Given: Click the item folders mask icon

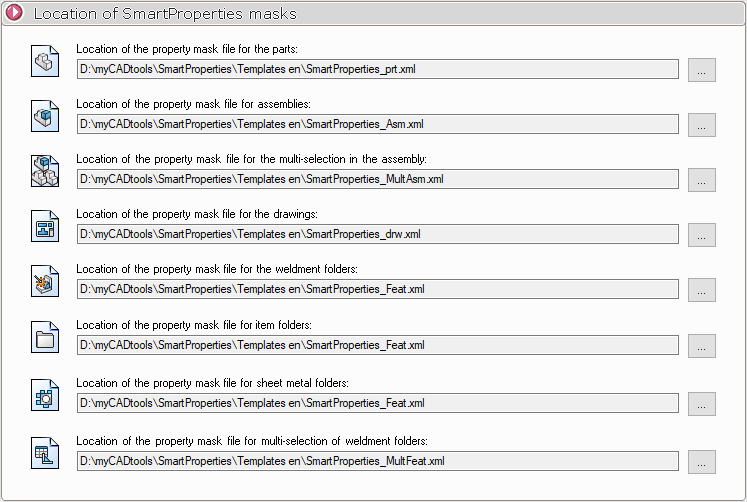Looking at the screenshot, I should (45, 337).
